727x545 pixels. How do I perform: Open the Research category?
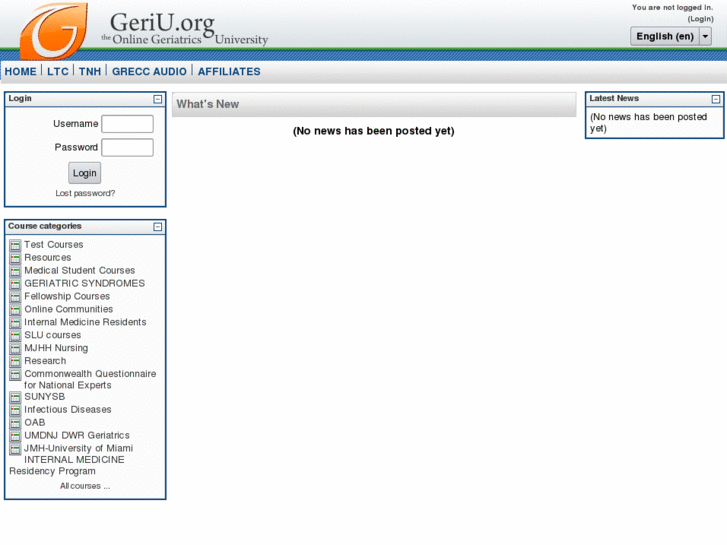45,361
